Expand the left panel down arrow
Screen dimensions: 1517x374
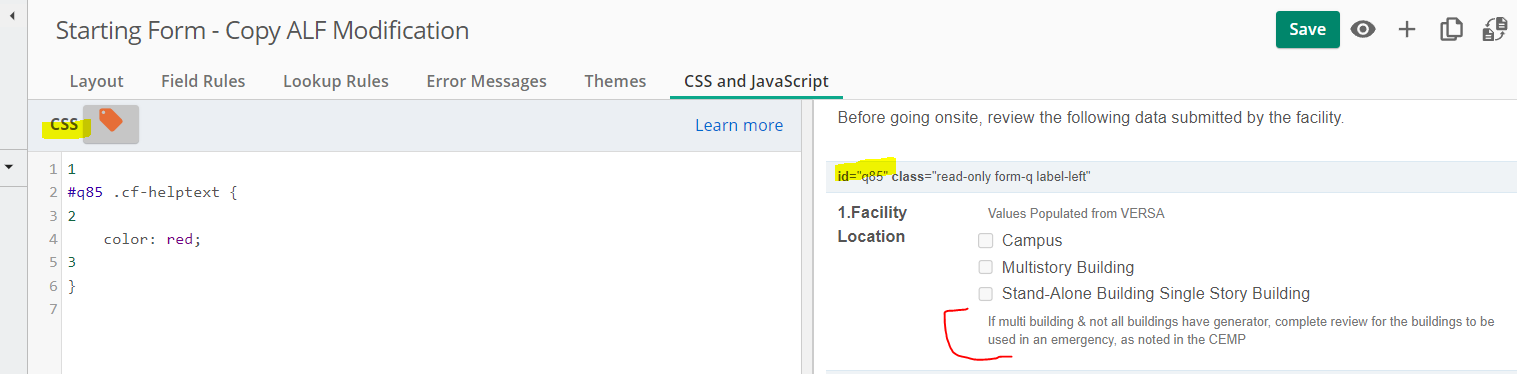click(10, 166)
